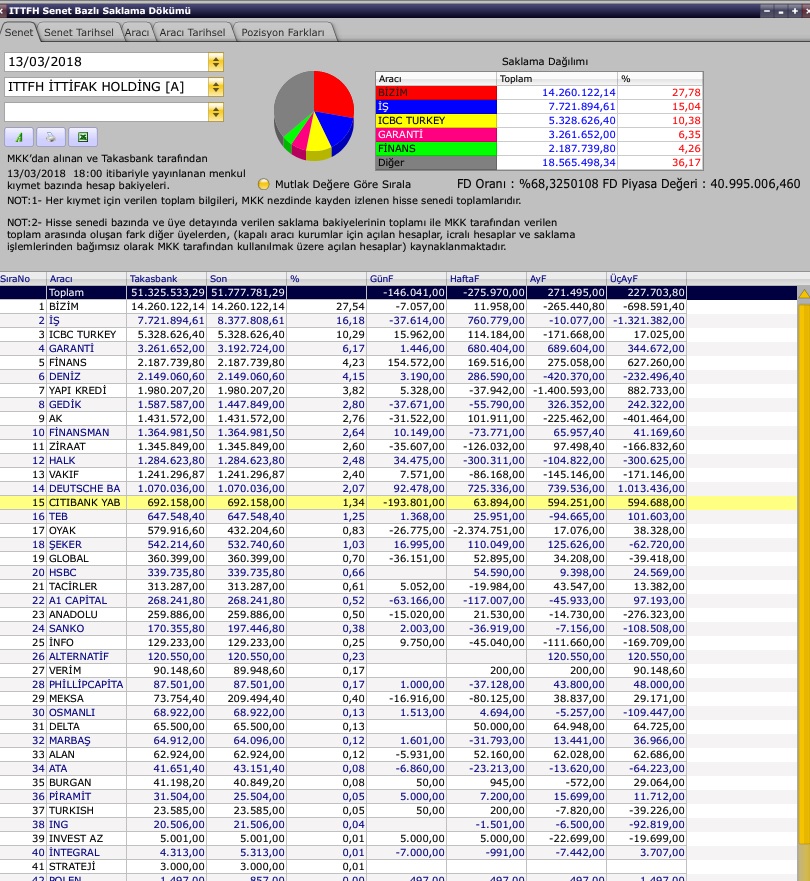Image resolution: width=810 pixels, height=881 pixels.
Task: Click the pie chart in Saklama Dağılımı
Action: pyautogui.click(x=314, y=116)
